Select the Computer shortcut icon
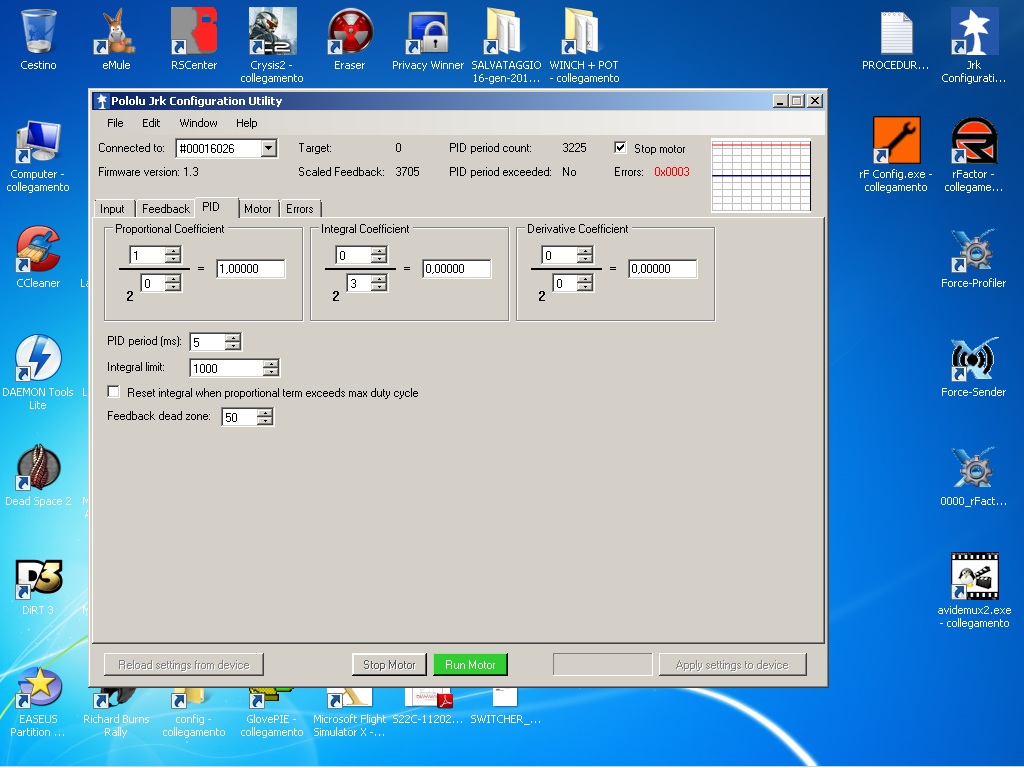This screenshot has height=768, width=1024. pos(39,142)
